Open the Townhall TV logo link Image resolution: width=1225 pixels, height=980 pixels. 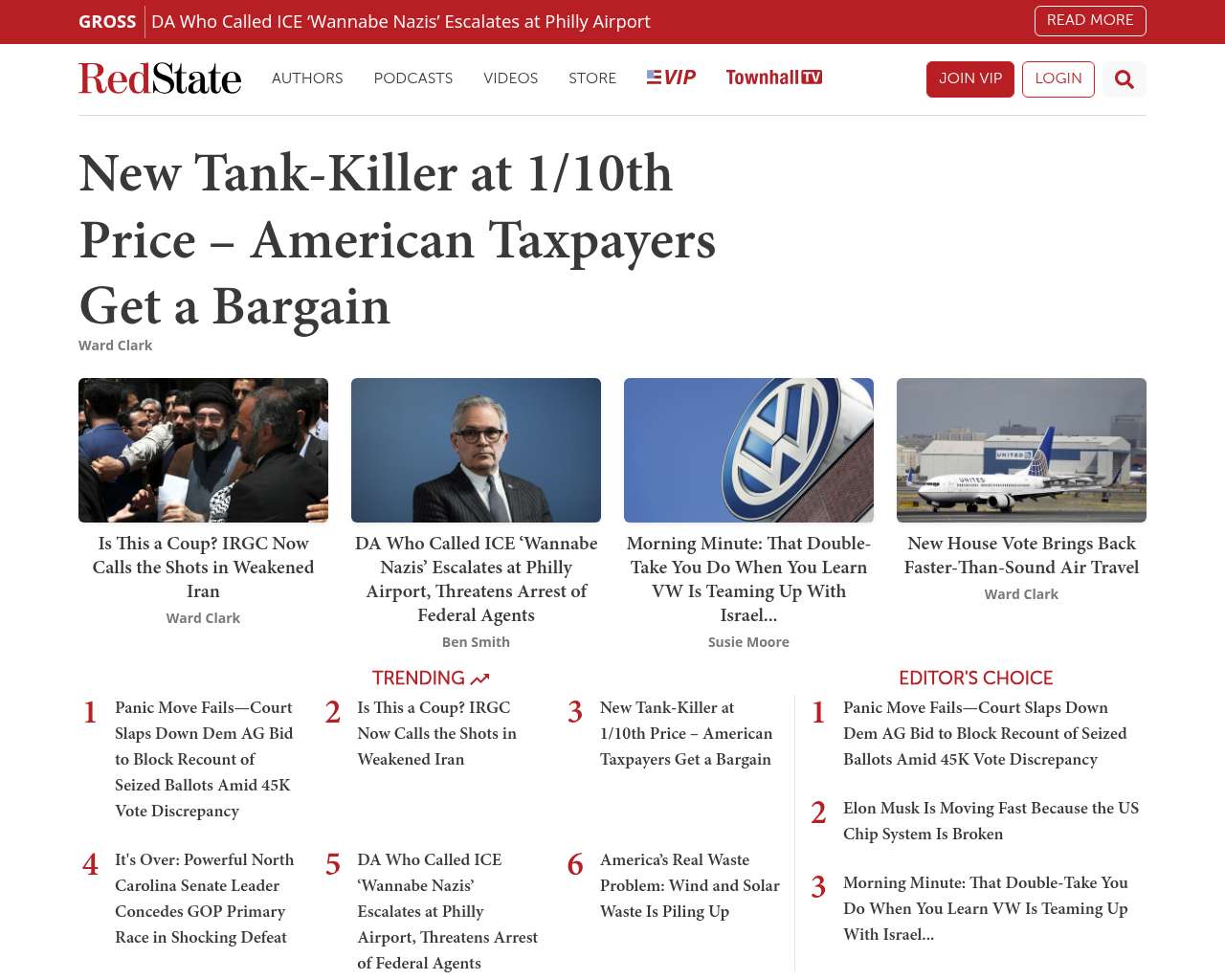(773, 78)
